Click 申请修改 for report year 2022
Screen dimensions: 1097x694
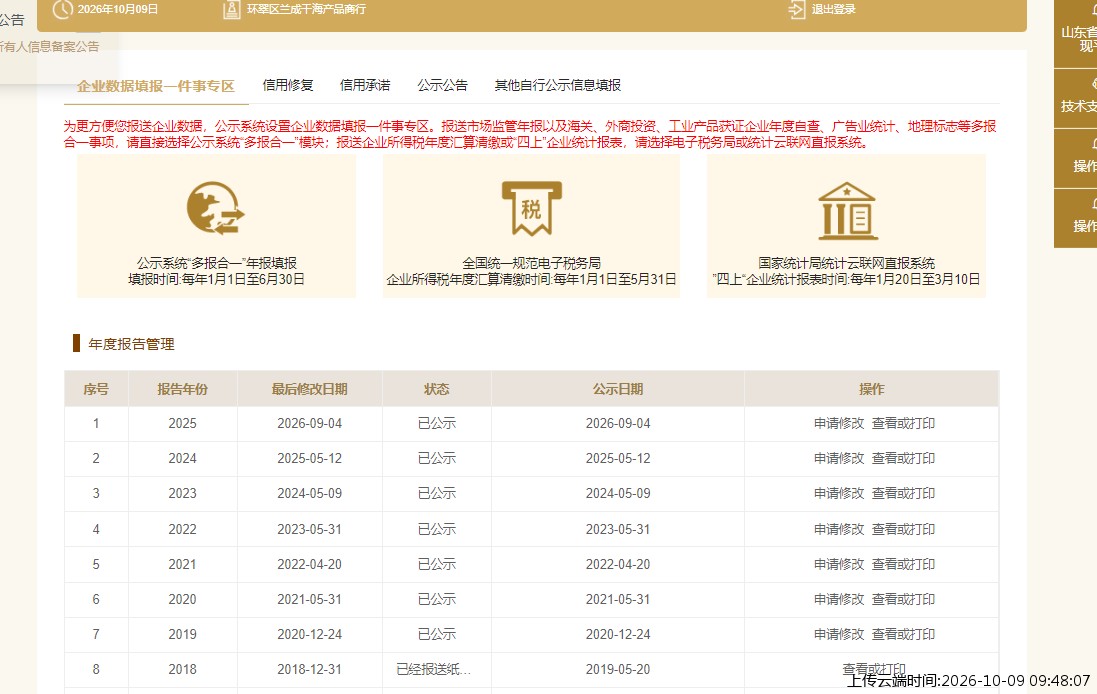[839, 530]
